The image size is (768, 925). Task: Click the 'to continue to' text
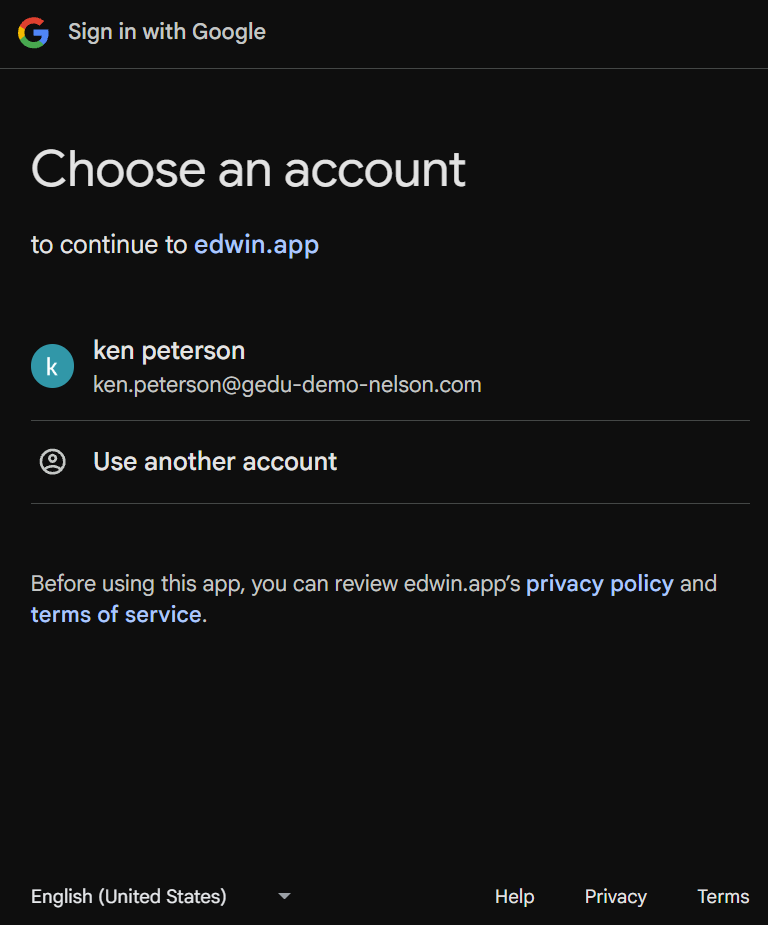(109, 245)
